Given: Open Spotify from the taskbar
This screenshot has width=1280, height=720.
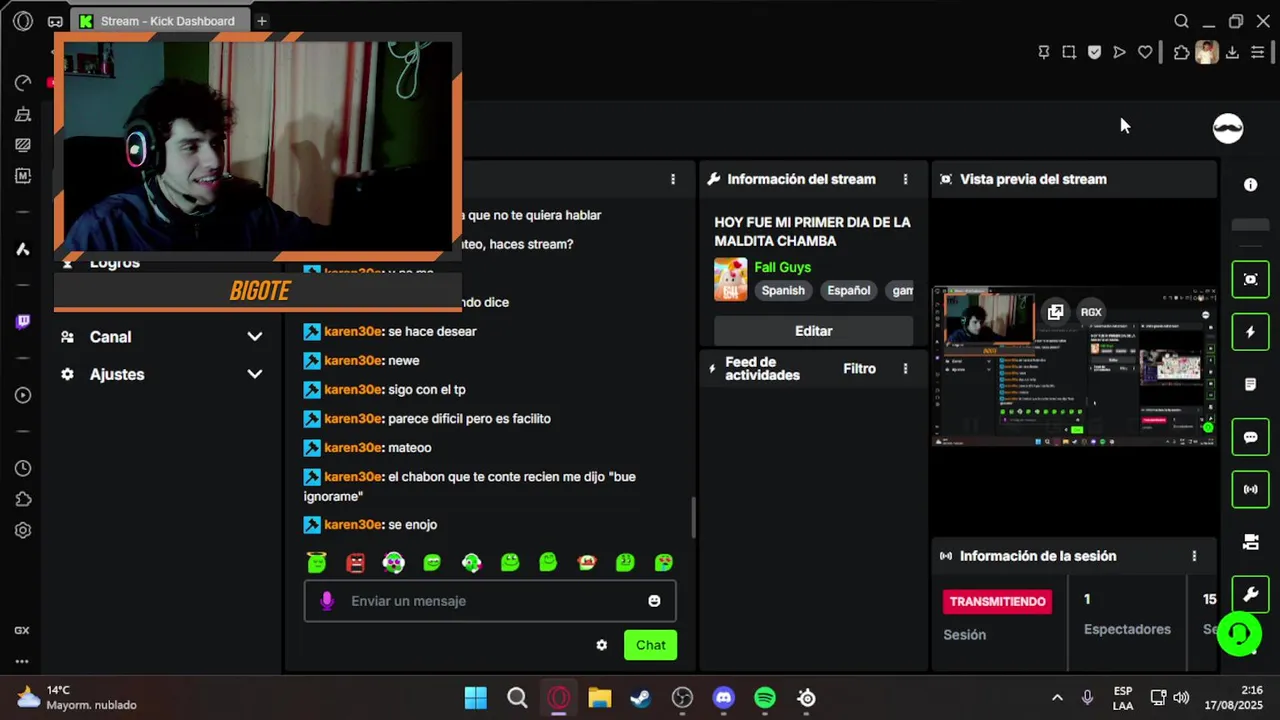Looking at the screenshot, I should [x=765, y=698].
